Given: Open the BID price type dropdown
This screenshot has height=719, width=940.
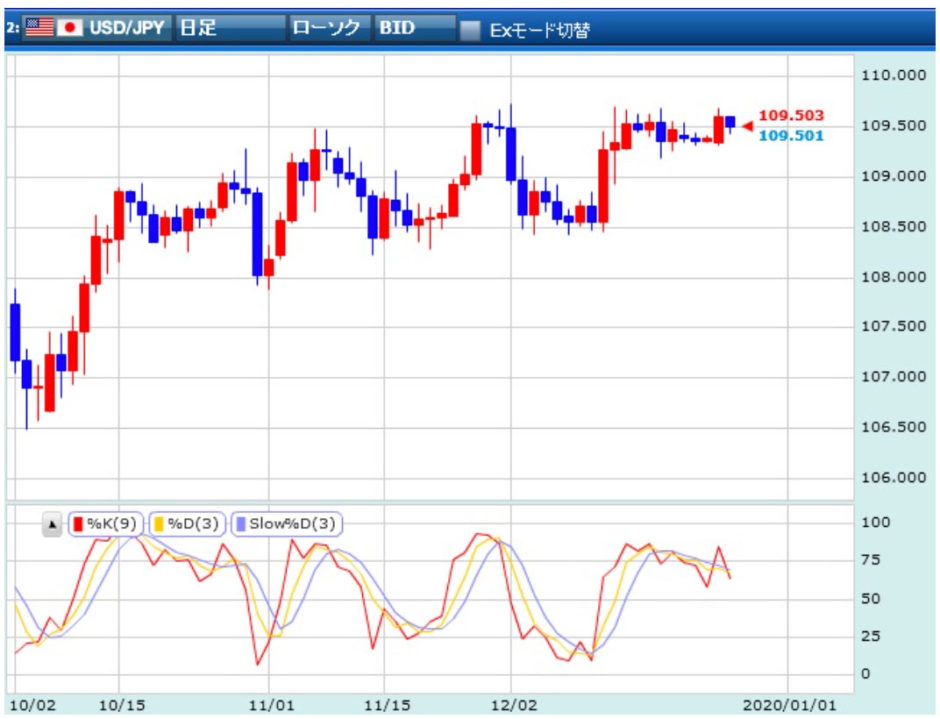Looking at the screenshot, I should (x=415, y=28).
